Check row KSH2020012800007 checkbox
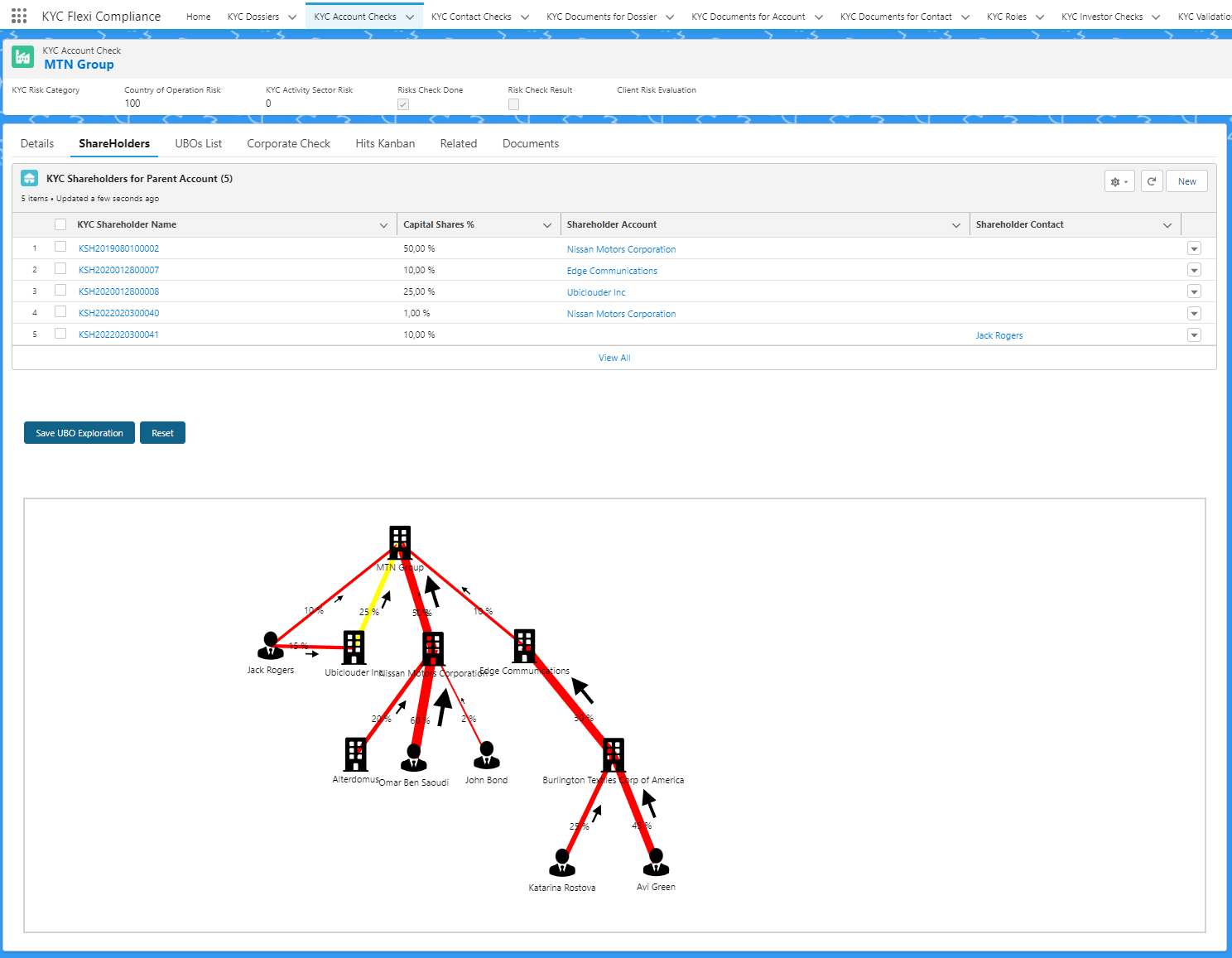Viewport: 1232px width, 958px height. 60,268
